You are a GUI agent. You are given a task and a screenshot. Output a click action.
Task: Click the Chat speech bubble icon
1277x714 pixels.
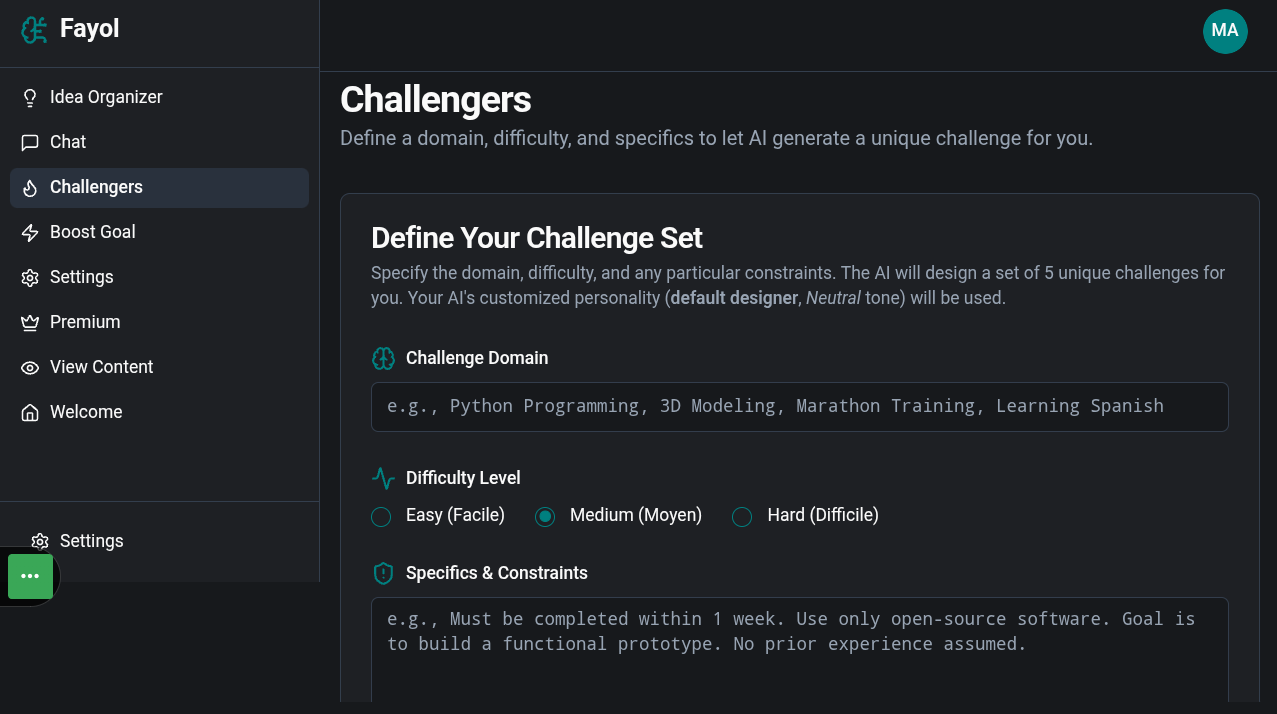click(30, 142)
